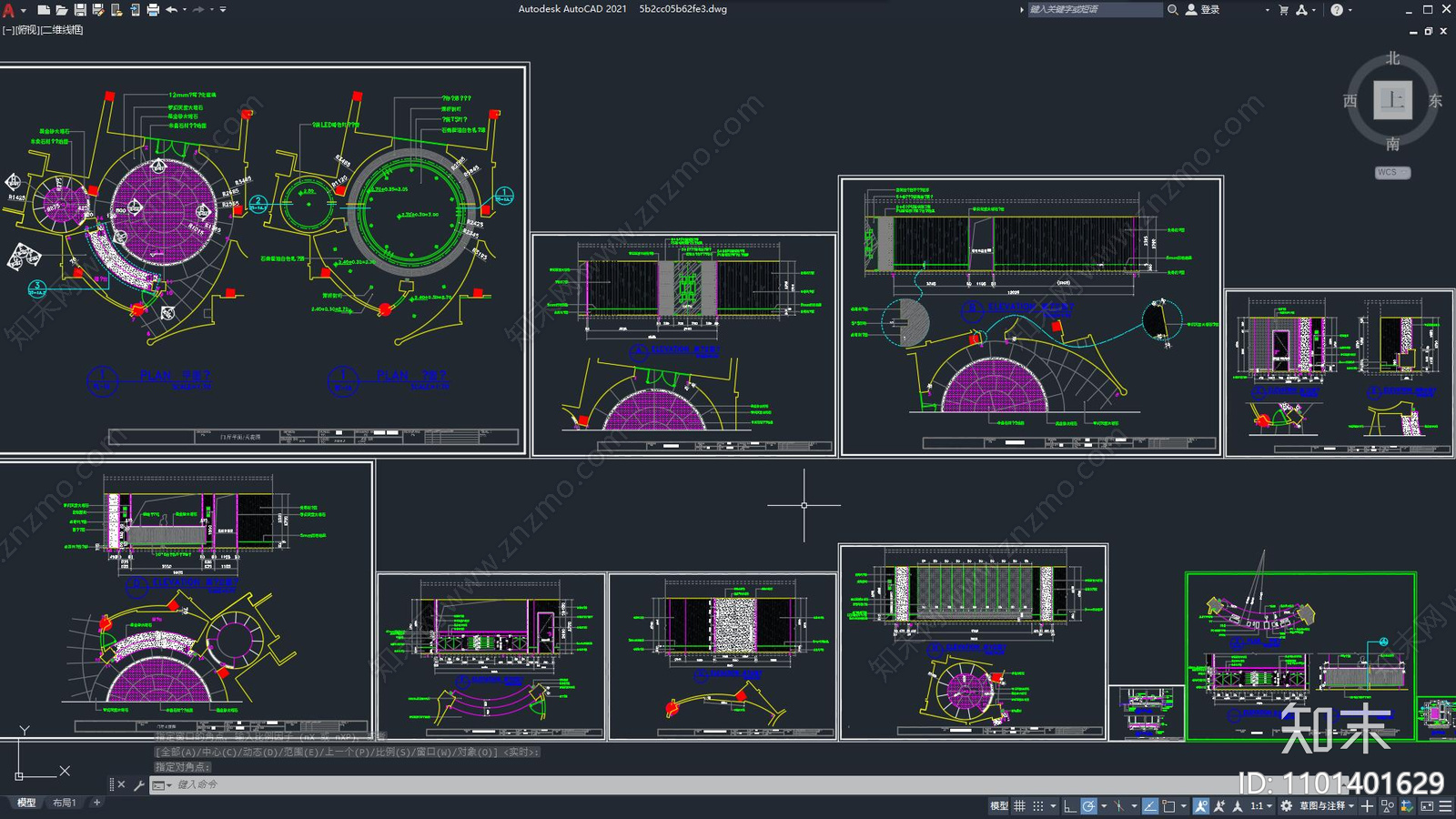Click Save to Web & Mobile icon
Viewport: 1456px width, 819px height.
(135, 10)
